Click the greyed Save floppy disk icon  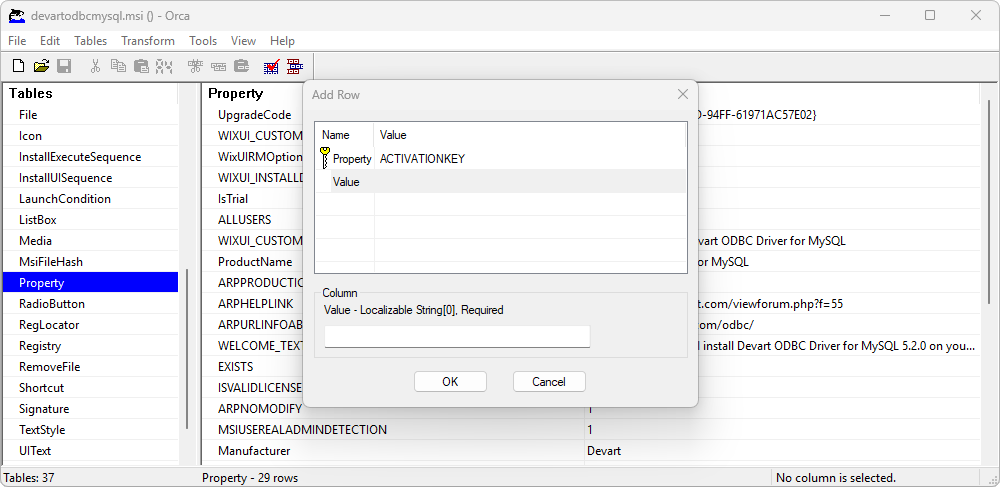[64, 66]
